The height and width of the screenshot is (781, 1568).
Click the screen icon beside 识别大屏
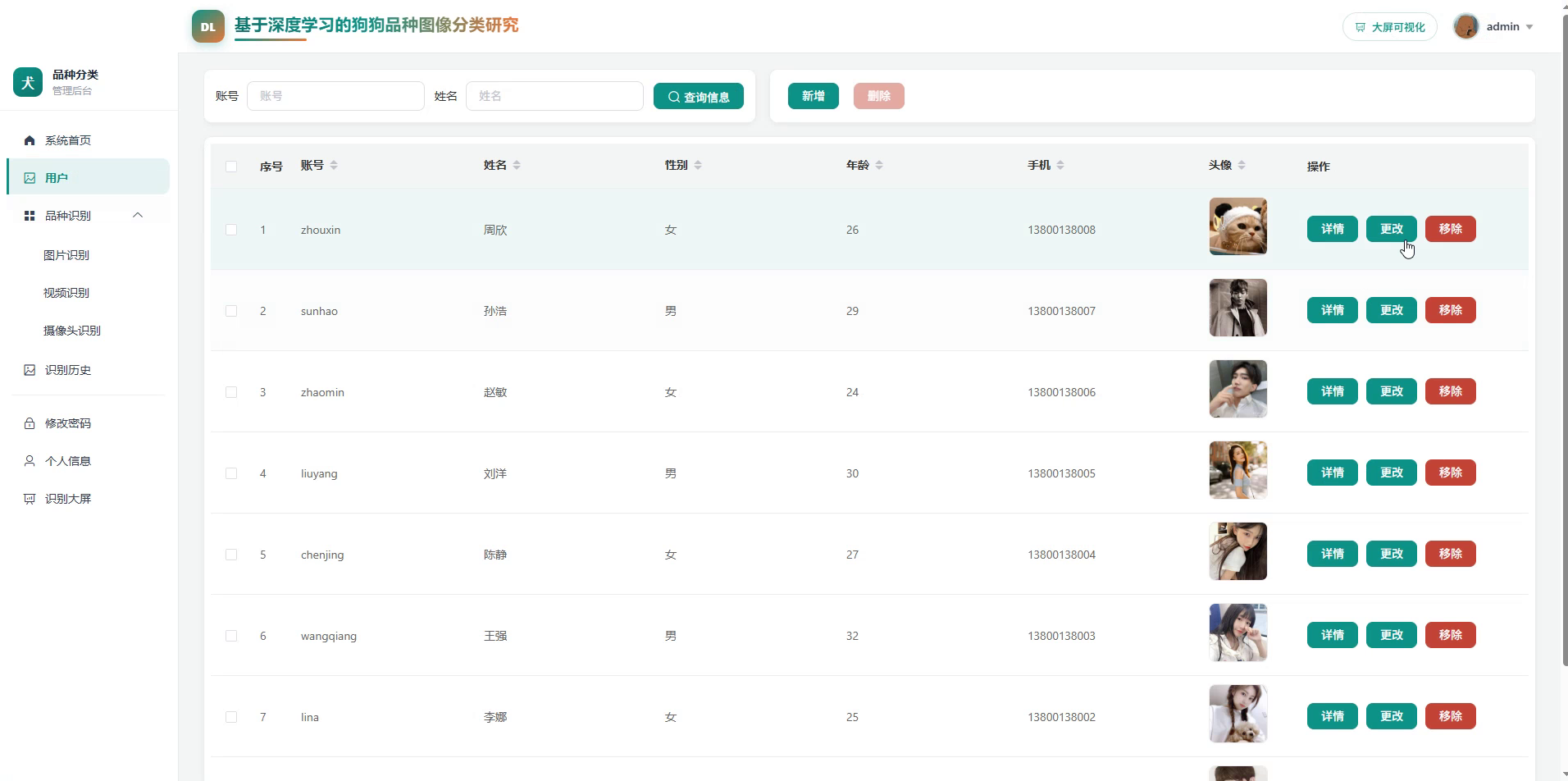tap(30, 499)
